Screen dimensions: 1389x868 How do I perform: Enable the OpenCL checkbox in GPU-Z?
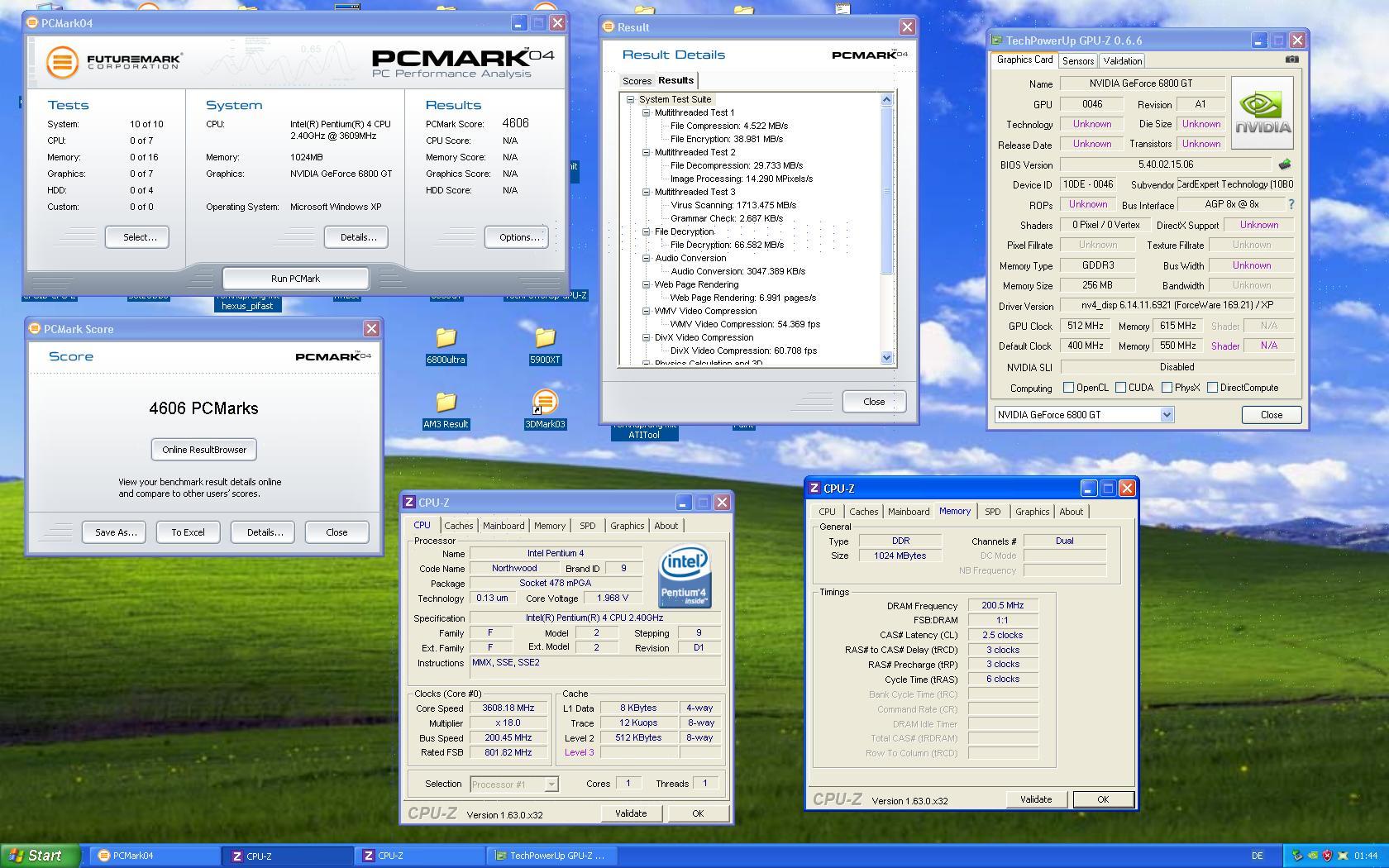[1068, 388]
